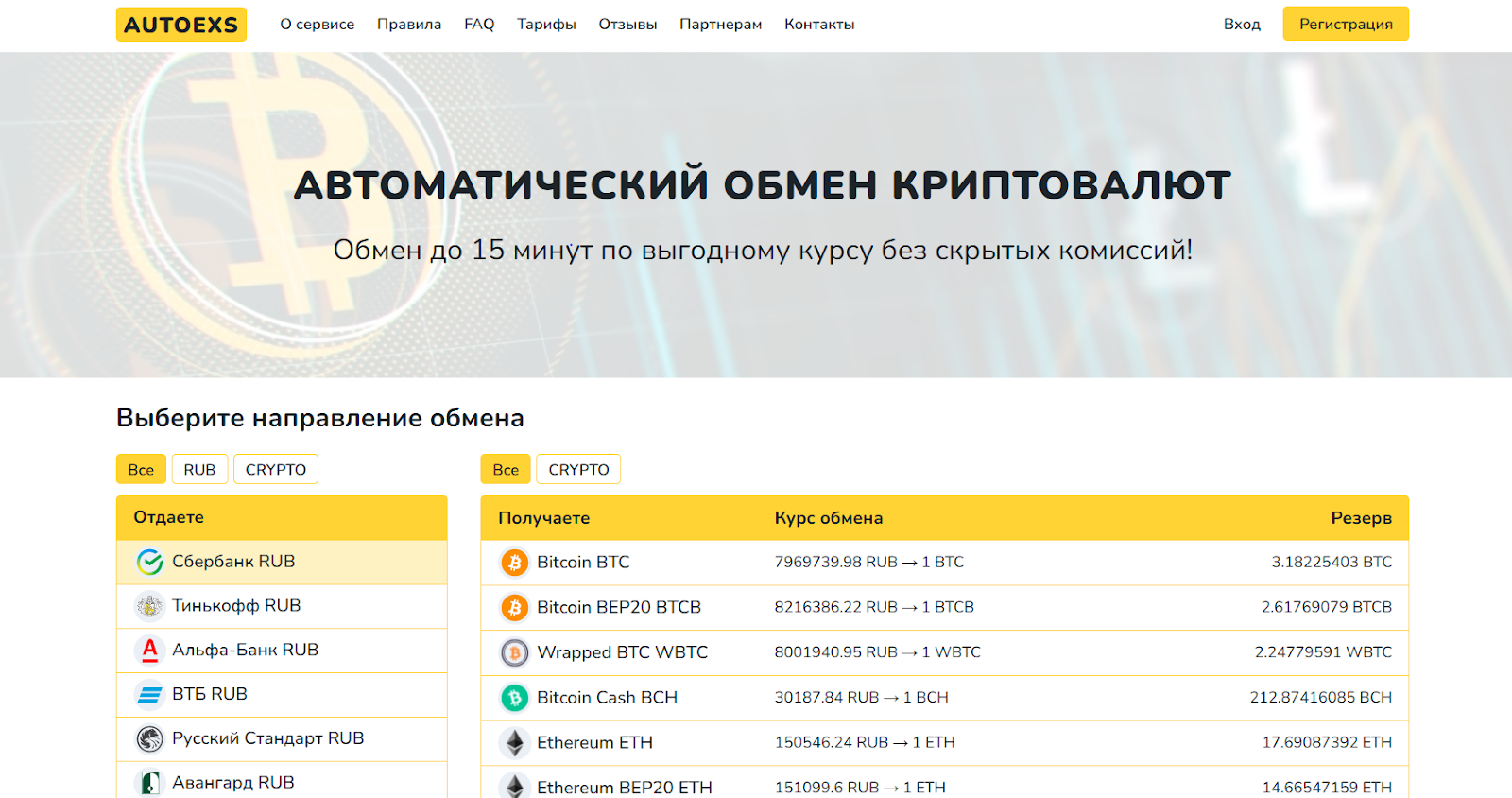1512x798 pixels.
Task: Select Bitcoin BTC as receive currency
Action: [583, 563]
